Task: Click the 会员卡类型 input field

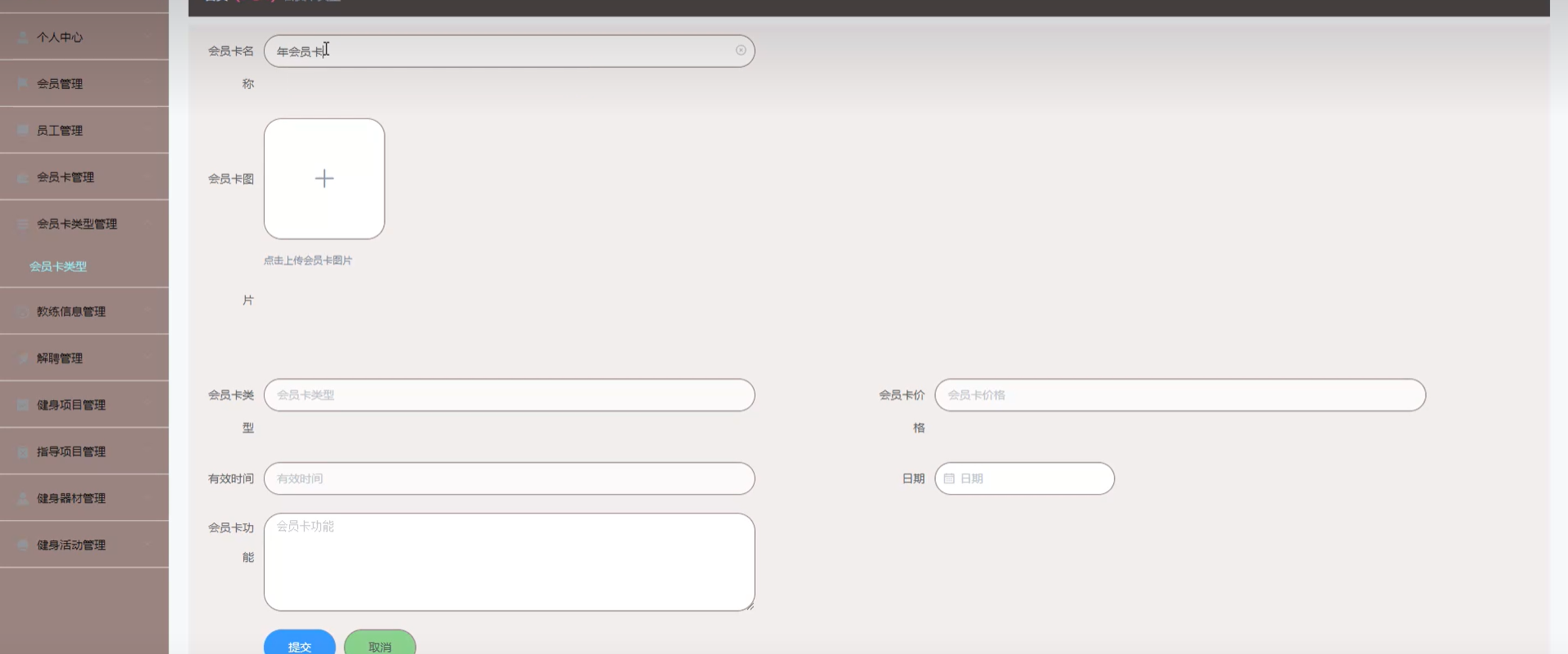Action: tap(509, 394)
